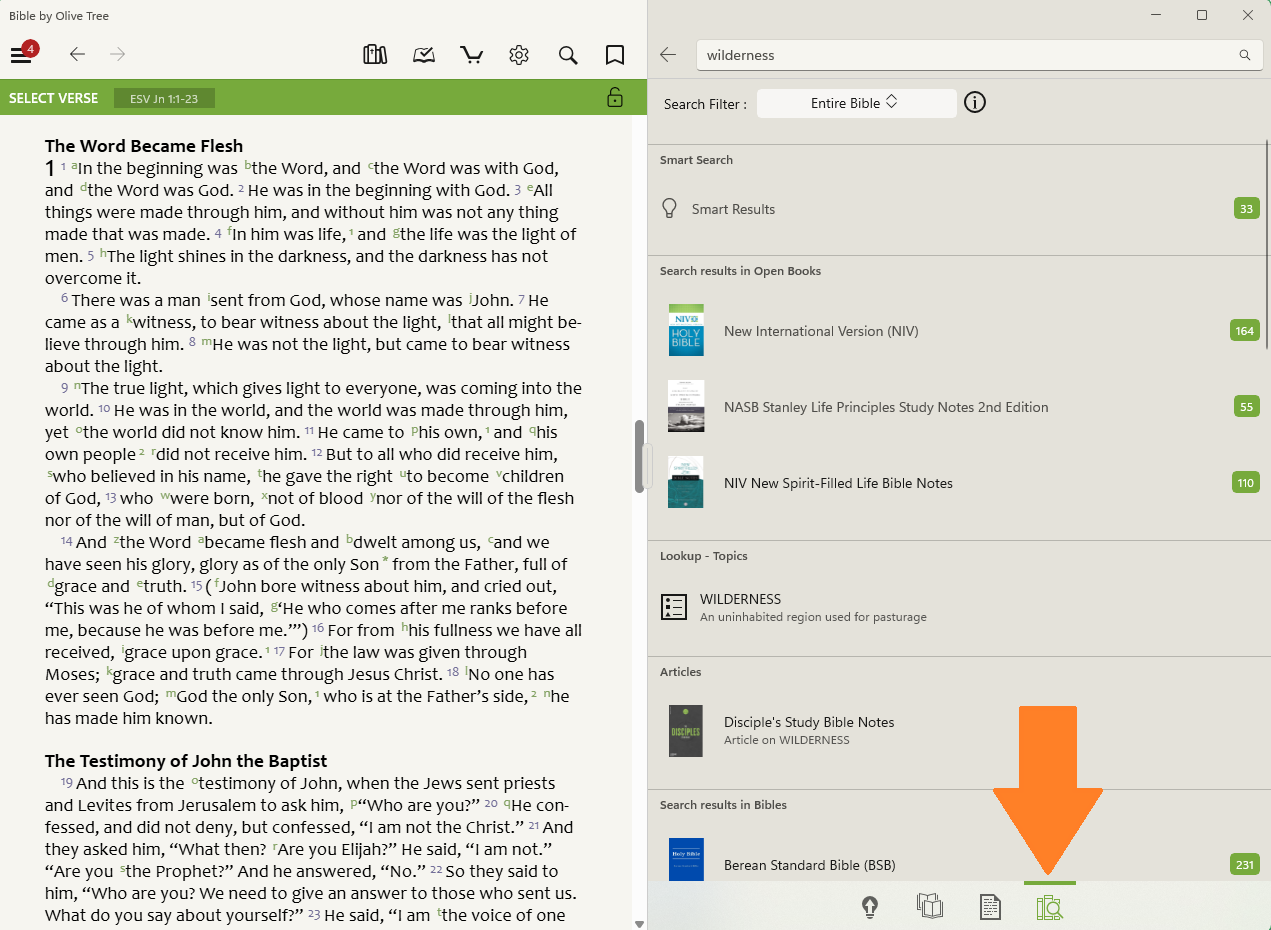
Task: Click cross-reference b before "the Word, and"
Action: click(x=248, y=165)
